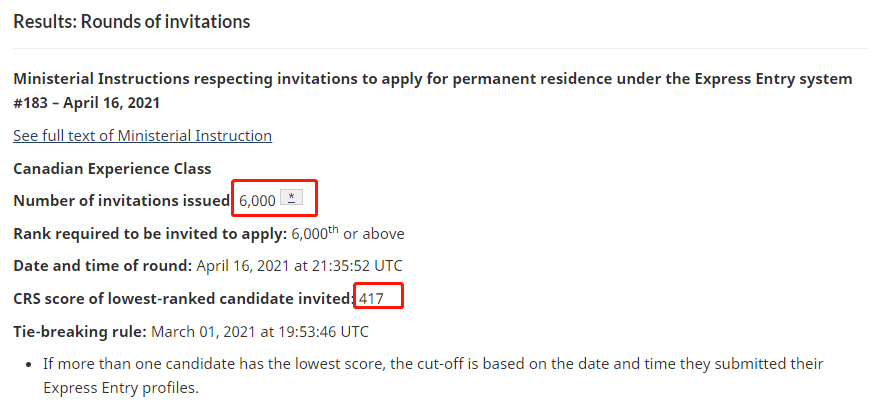885x420 pixels.
Task: Click the Canadian Experience Class label
Action: [112, 168]
